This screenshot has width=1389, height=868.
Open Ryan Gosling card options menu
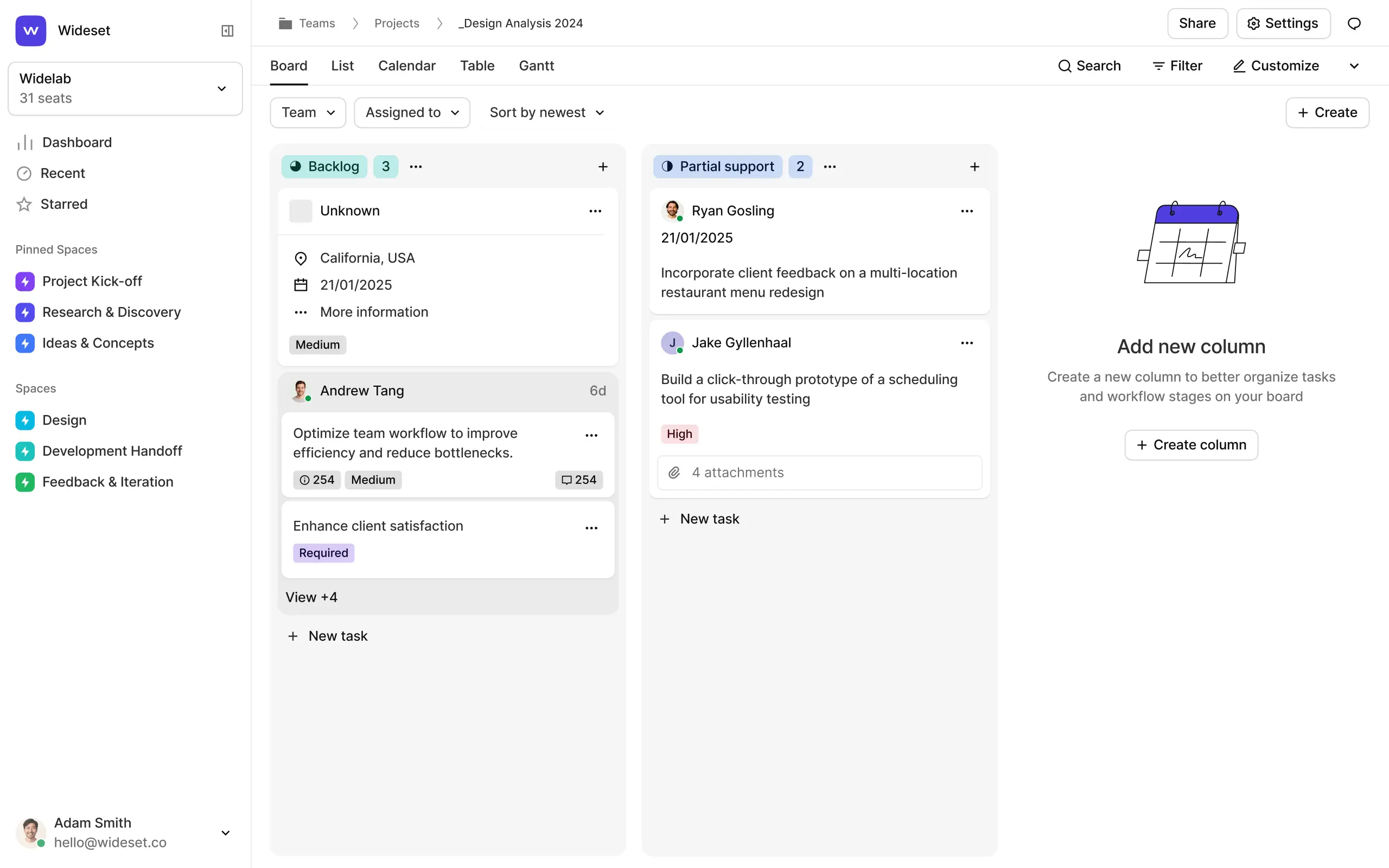tap(966, 211)
